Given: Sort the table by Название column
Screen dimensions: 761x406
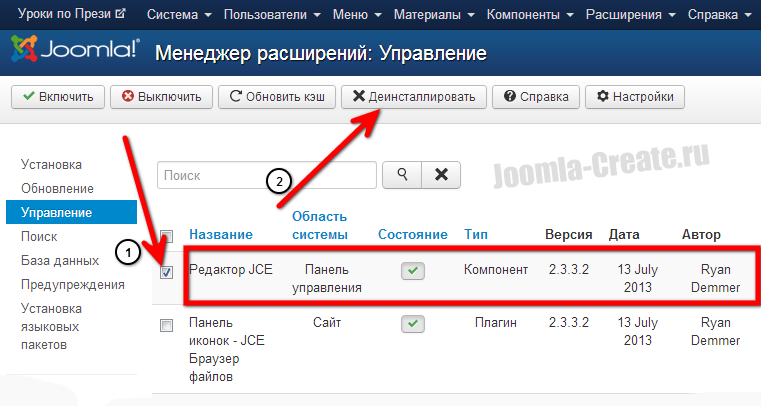Looking at the screenshot, I should coord(220,234).
